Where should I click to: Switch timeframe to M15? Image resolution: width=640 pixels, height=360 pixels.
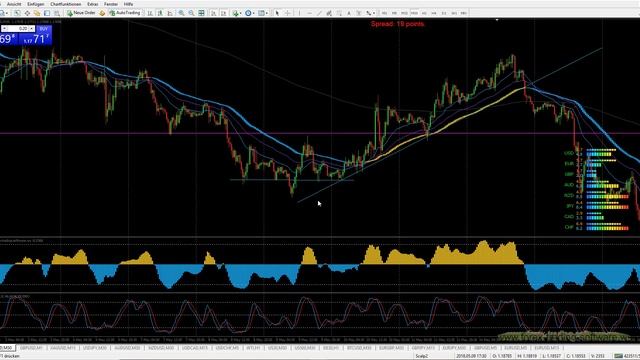coord(404,13)
